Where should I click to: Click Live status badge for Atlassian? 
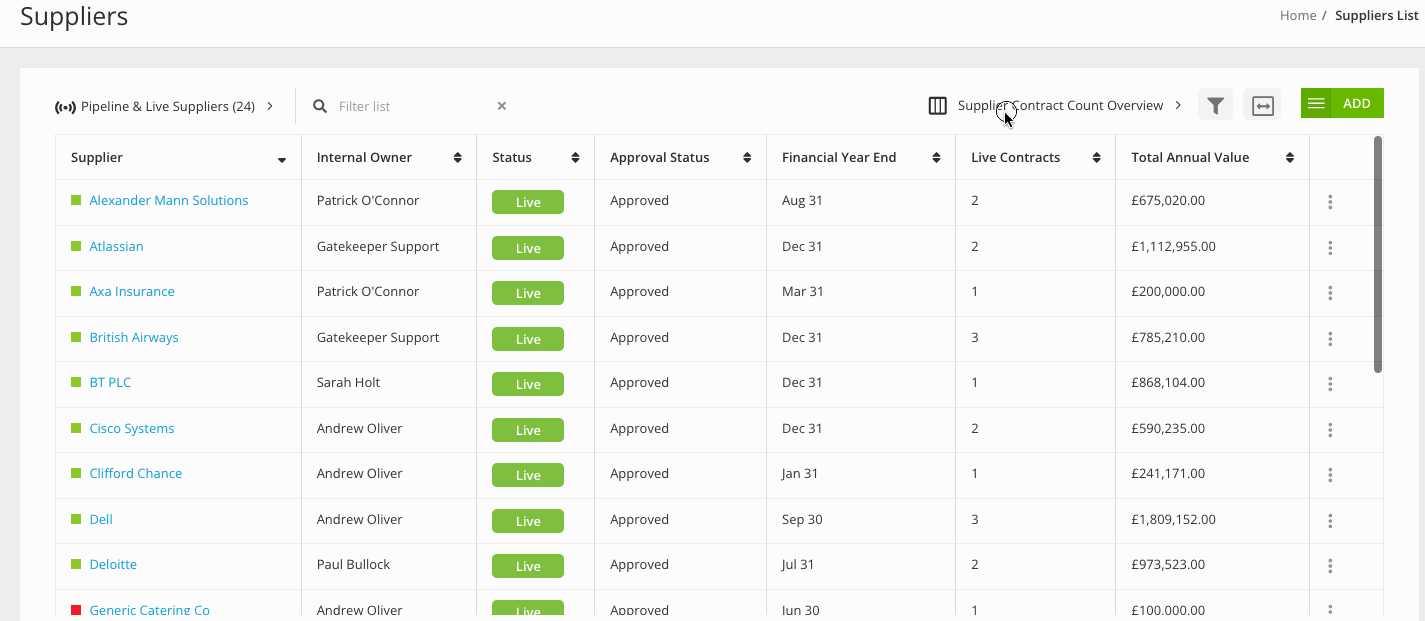coord(528,248)
